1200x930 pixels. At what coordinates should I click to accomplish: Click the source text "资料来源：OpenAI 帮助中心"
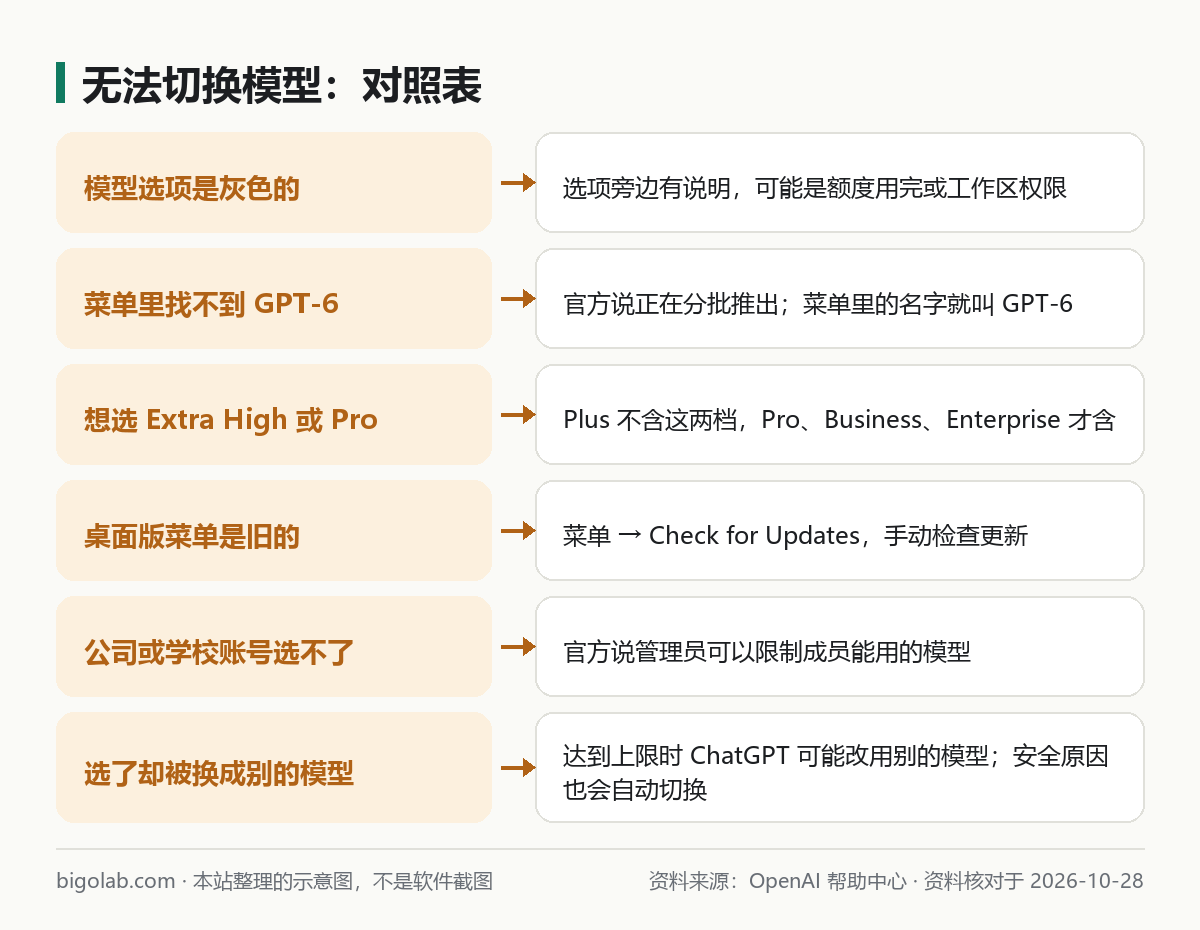click(x=777, y=881)
